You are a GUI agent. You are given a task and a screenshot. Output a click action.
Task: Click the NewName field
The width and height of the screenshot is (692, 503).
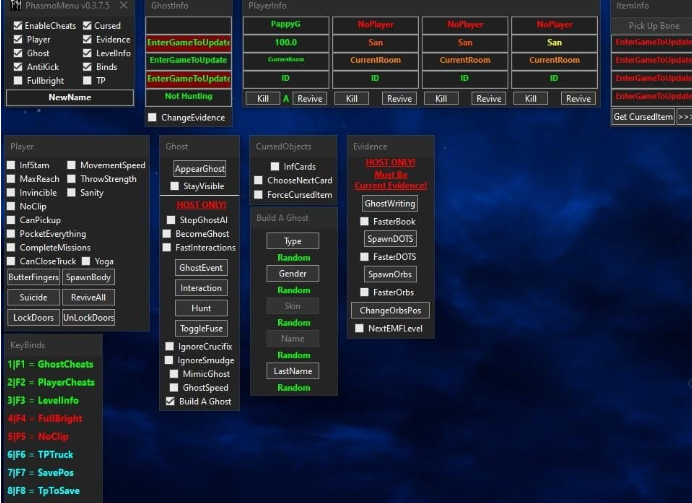pos(69,98)
